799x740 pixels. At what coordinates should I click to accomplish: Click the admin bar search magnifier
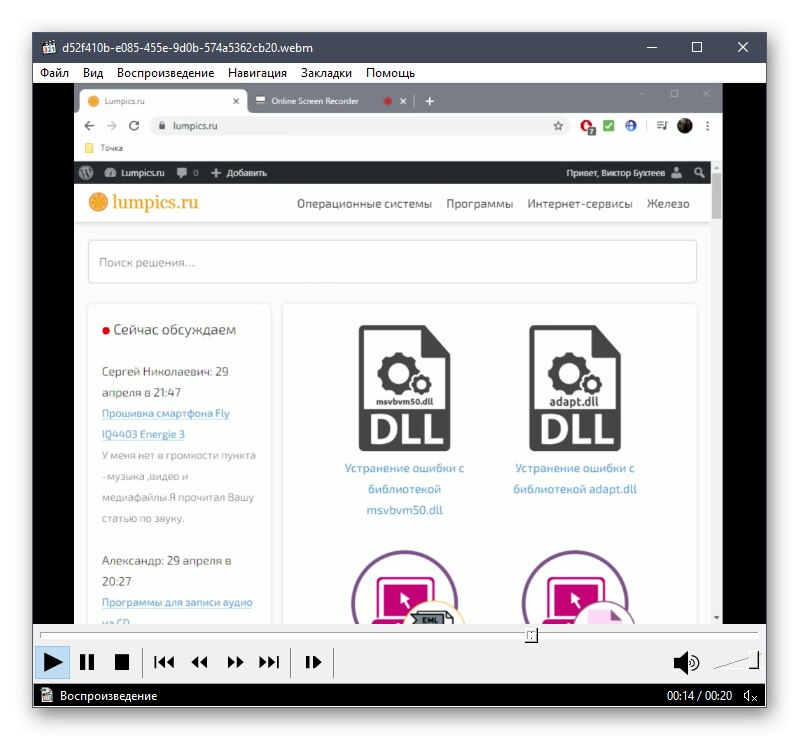click(x=699, y=173)
